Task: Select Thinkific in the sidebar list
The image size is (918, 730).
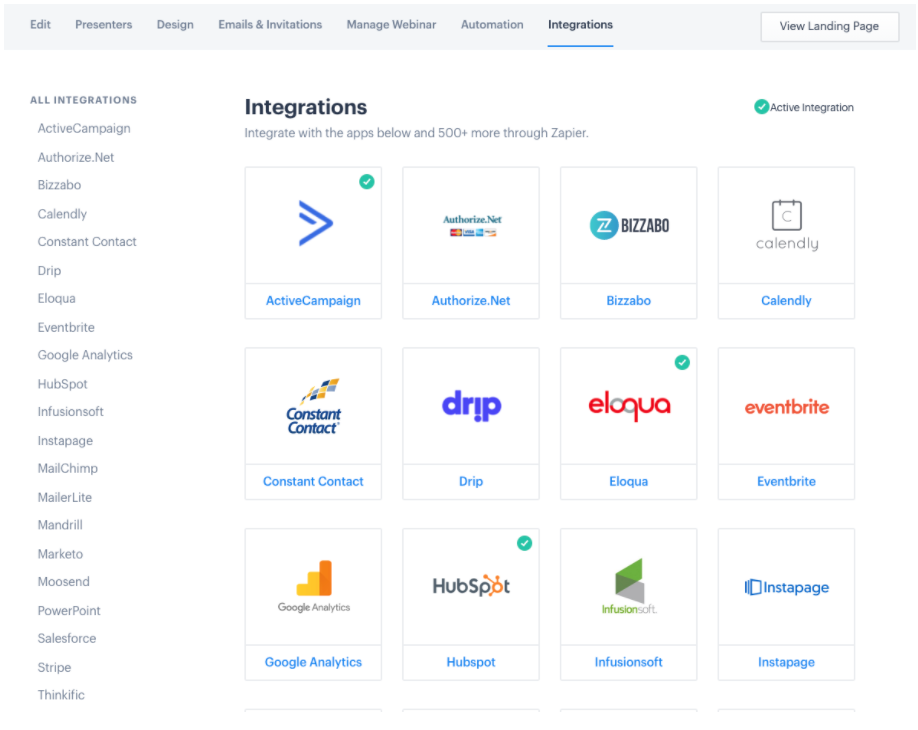Action: [61, 695]
